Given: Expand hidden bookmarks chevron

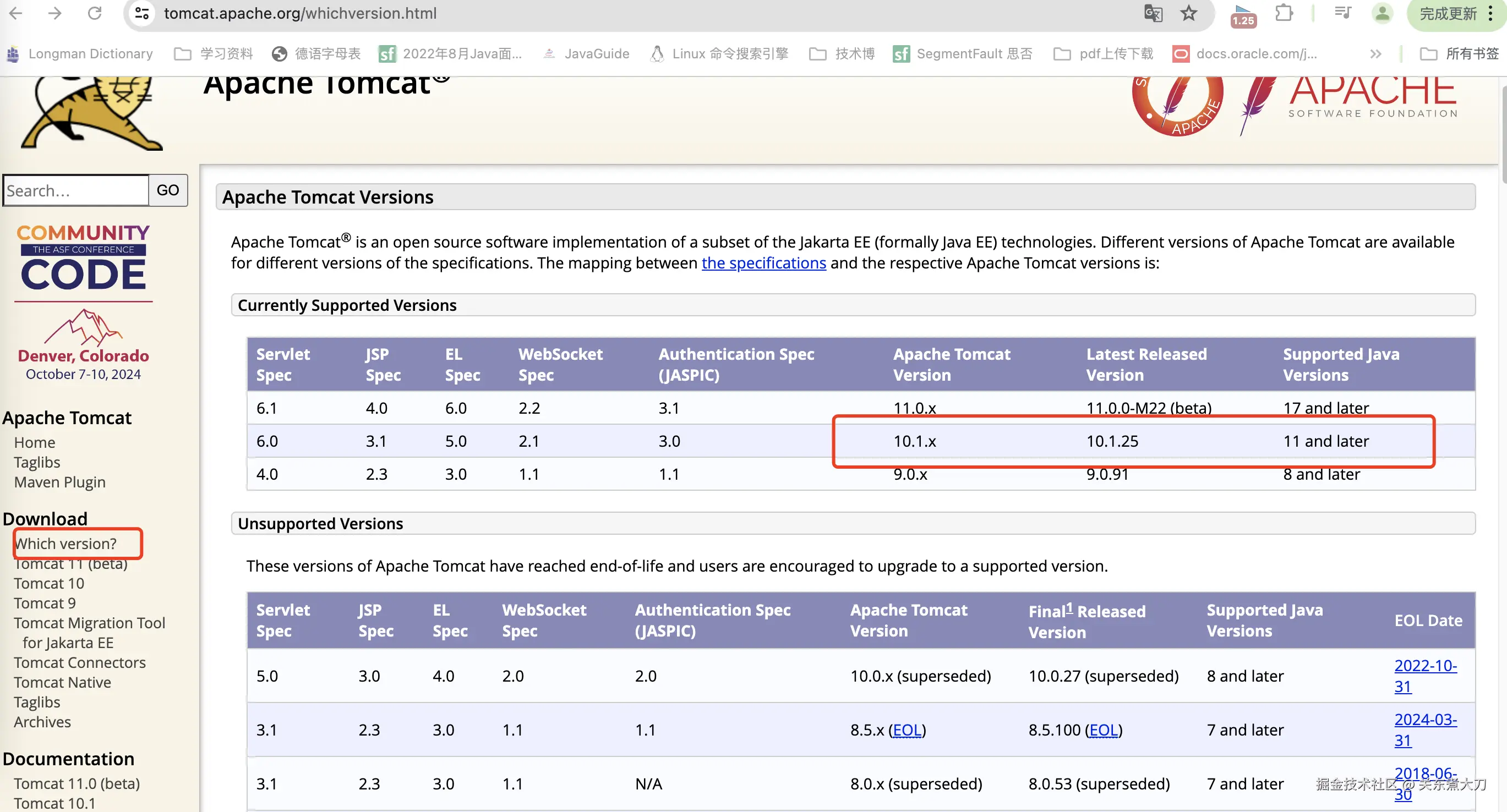Looking at the screenshot, I should pyautogui.click(x=1375, y=54).
